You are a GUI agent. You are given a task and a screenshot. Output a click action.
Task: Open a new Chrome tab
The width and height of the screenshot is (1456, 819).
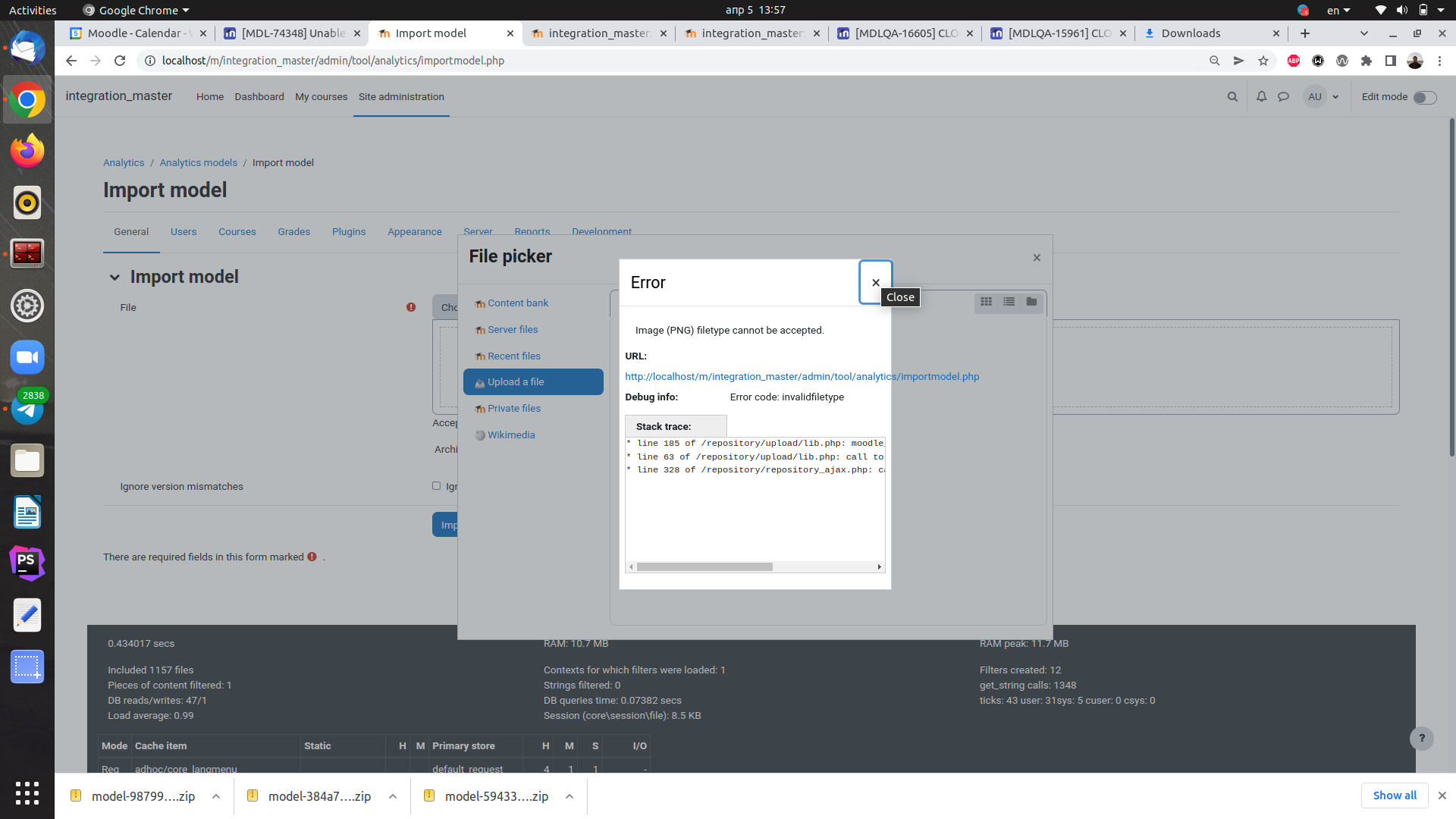[1305, 33]
